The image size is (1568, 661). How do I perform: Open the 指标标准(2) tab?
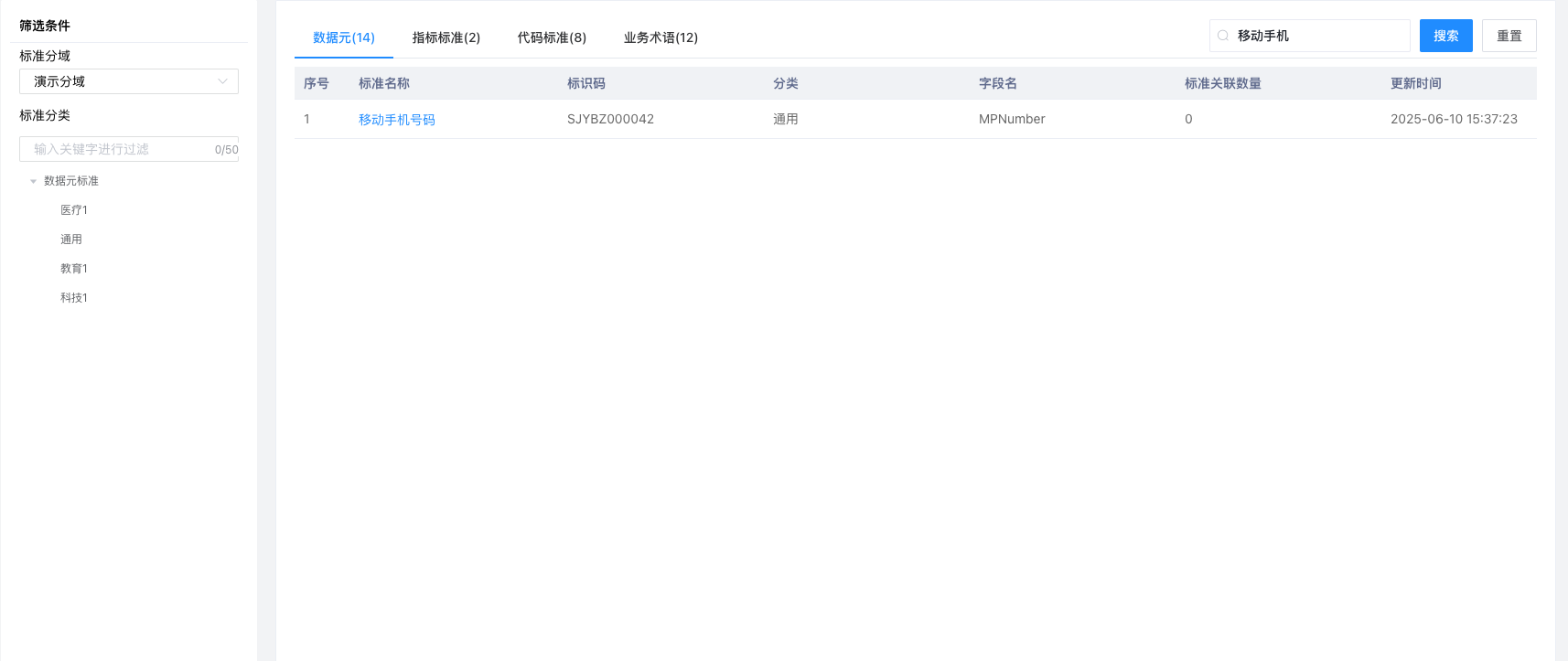pyautogui.click(x=446, y=37)
